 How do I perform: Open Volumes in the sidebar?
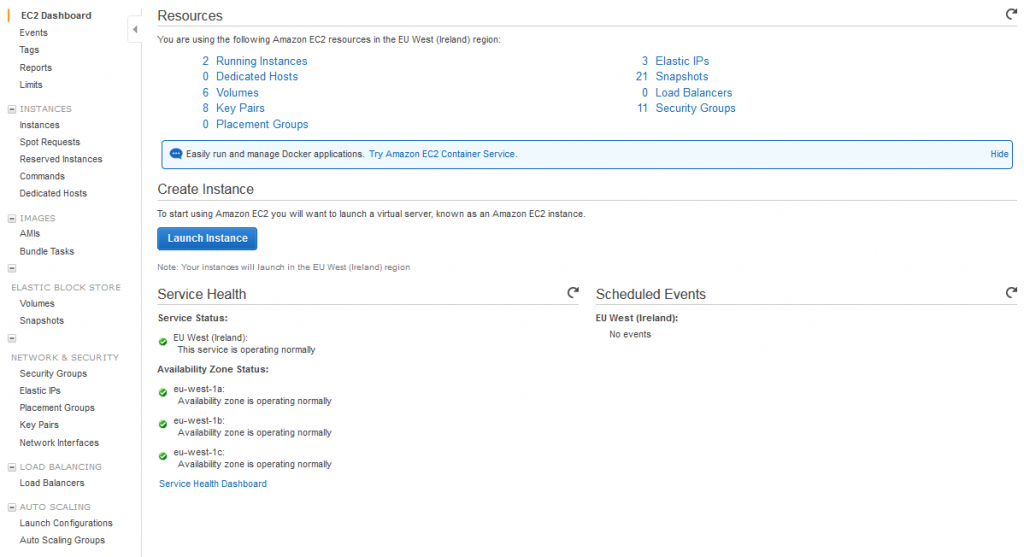(37, 304)
